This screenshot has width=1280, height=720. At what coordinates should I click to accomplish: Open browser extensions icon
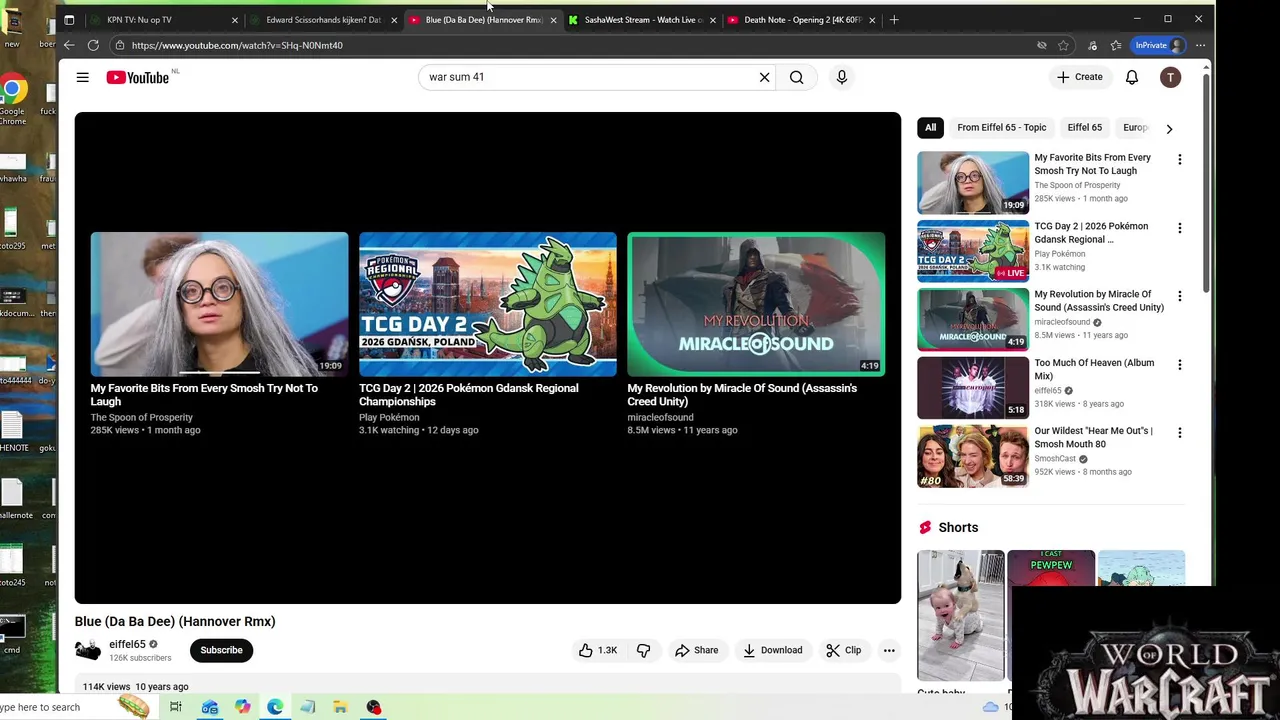(1092, 45)
